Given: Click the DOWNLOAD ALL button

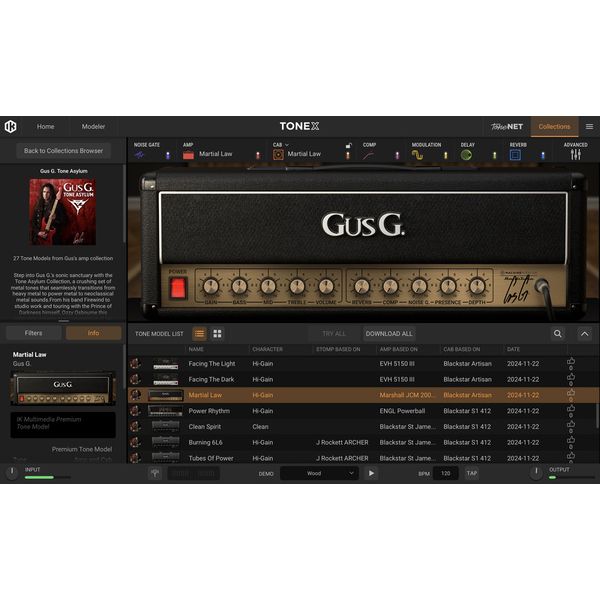Looking at the screenshot, I should tap(389, 334).
